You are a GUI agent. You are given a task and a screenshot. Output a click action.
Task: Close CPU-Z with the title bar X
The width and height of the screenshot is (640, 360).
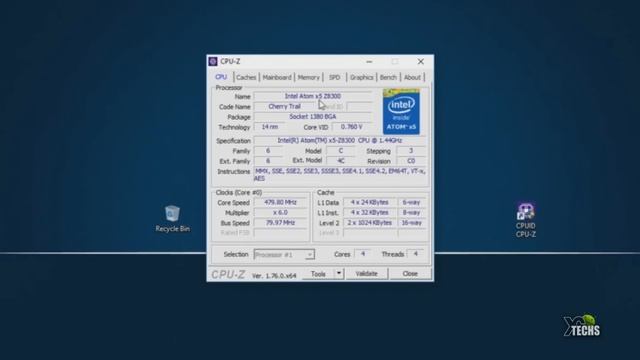coord(421,62)
